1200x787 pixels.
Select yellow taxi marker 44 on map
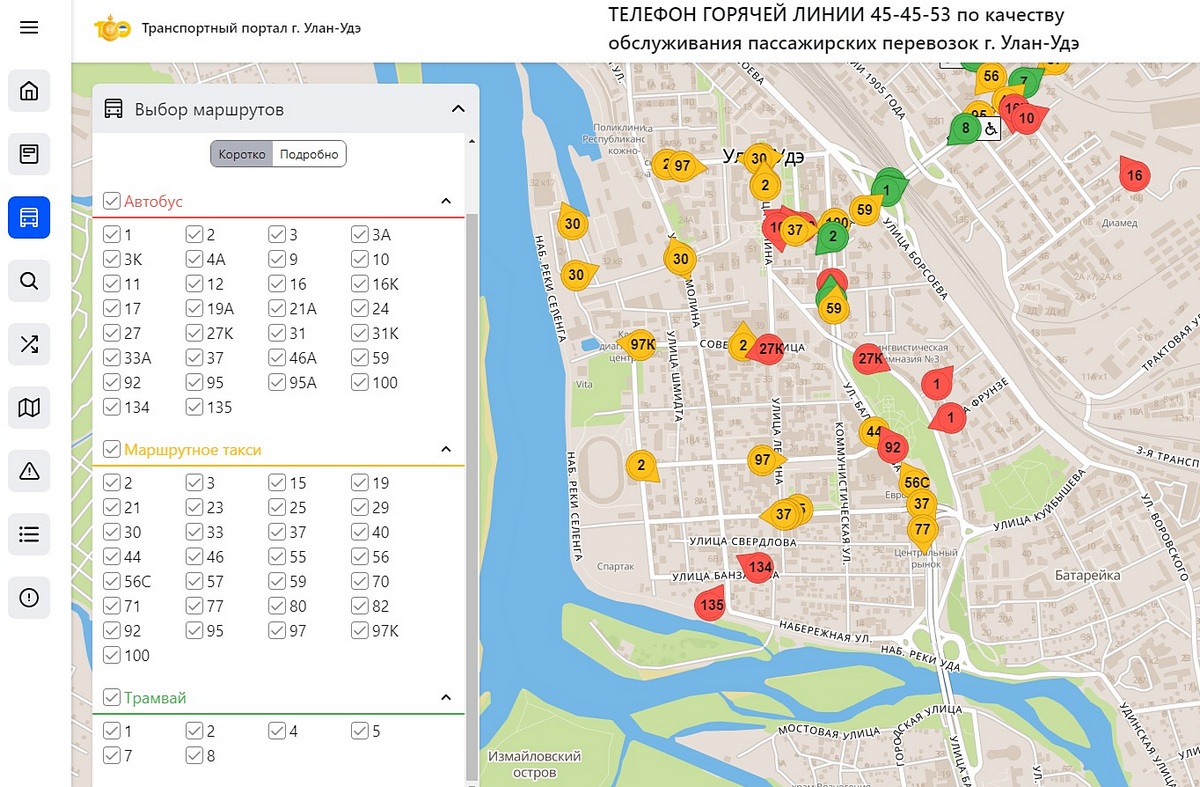(874, 432)
